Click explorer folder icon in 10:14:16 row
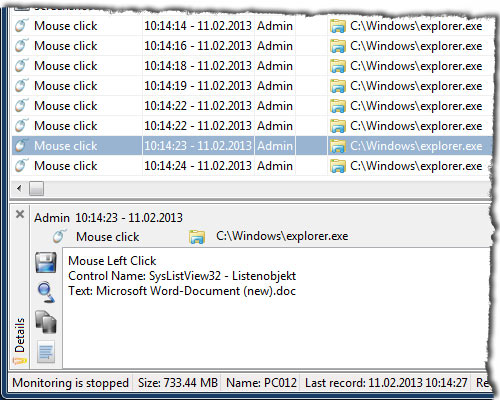500x400 pixels. coord(337,46)
